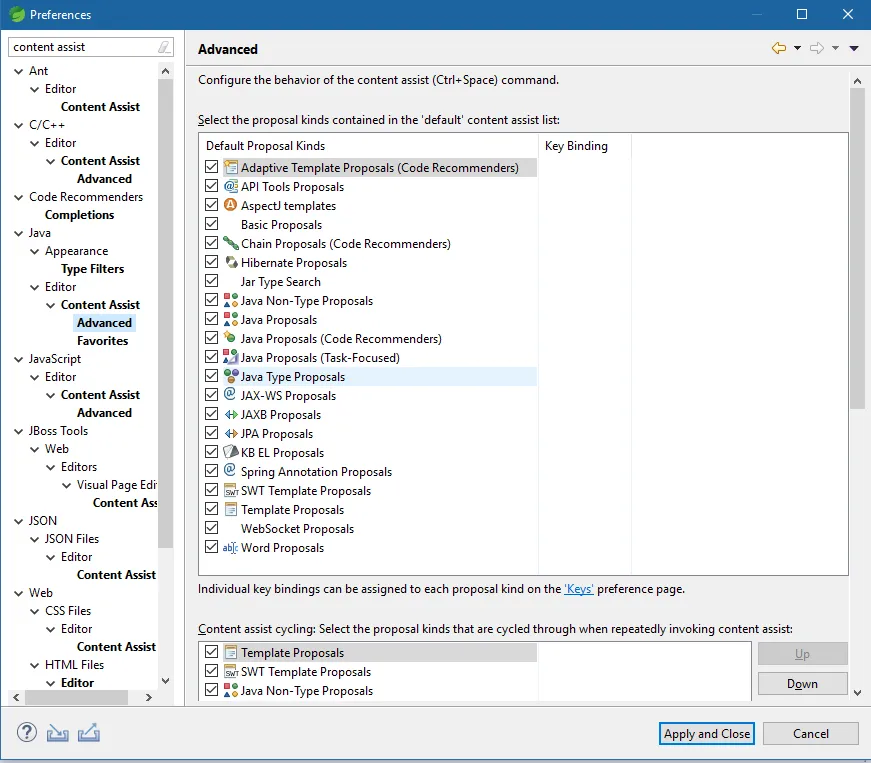Open the 'Keys' preference page link
Viewport: 871px width, 763px height.
coord(579,589)
